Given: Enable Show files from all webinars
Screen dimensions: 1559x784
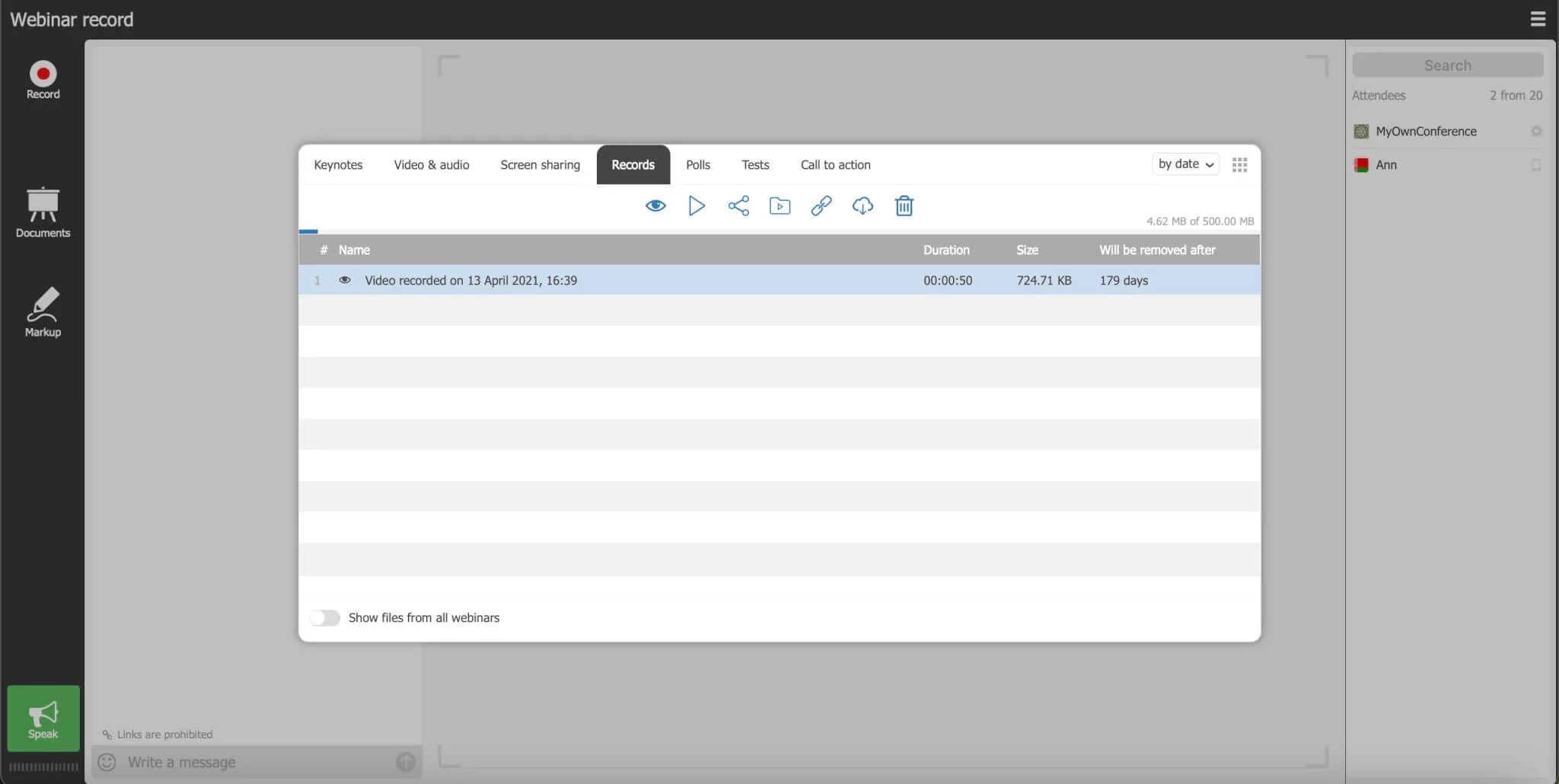Looking at the screenshot, I should pos(325,618).
